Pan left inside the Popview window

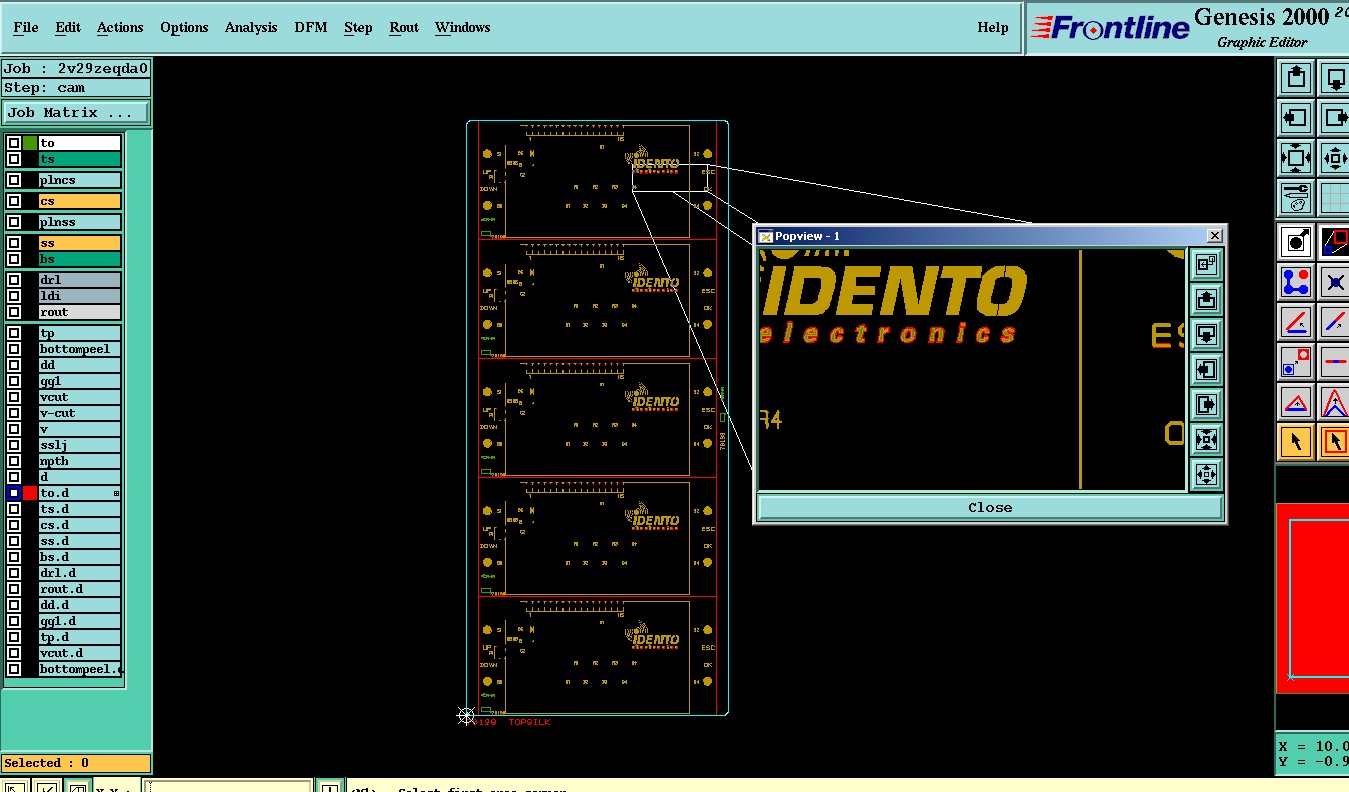click(1206, 369)
